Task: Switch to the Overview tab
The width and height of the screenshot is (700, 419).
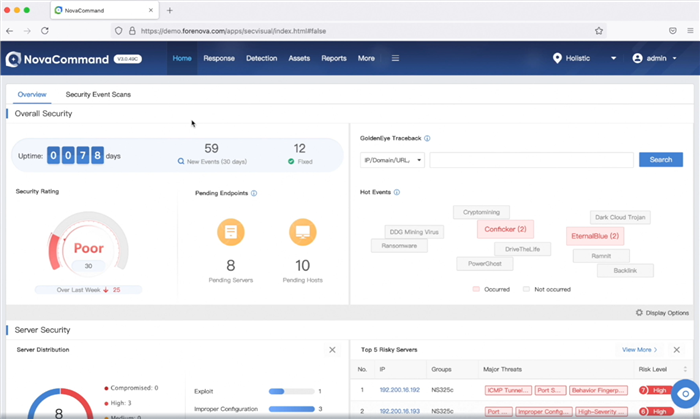Action: click(32, 95)
